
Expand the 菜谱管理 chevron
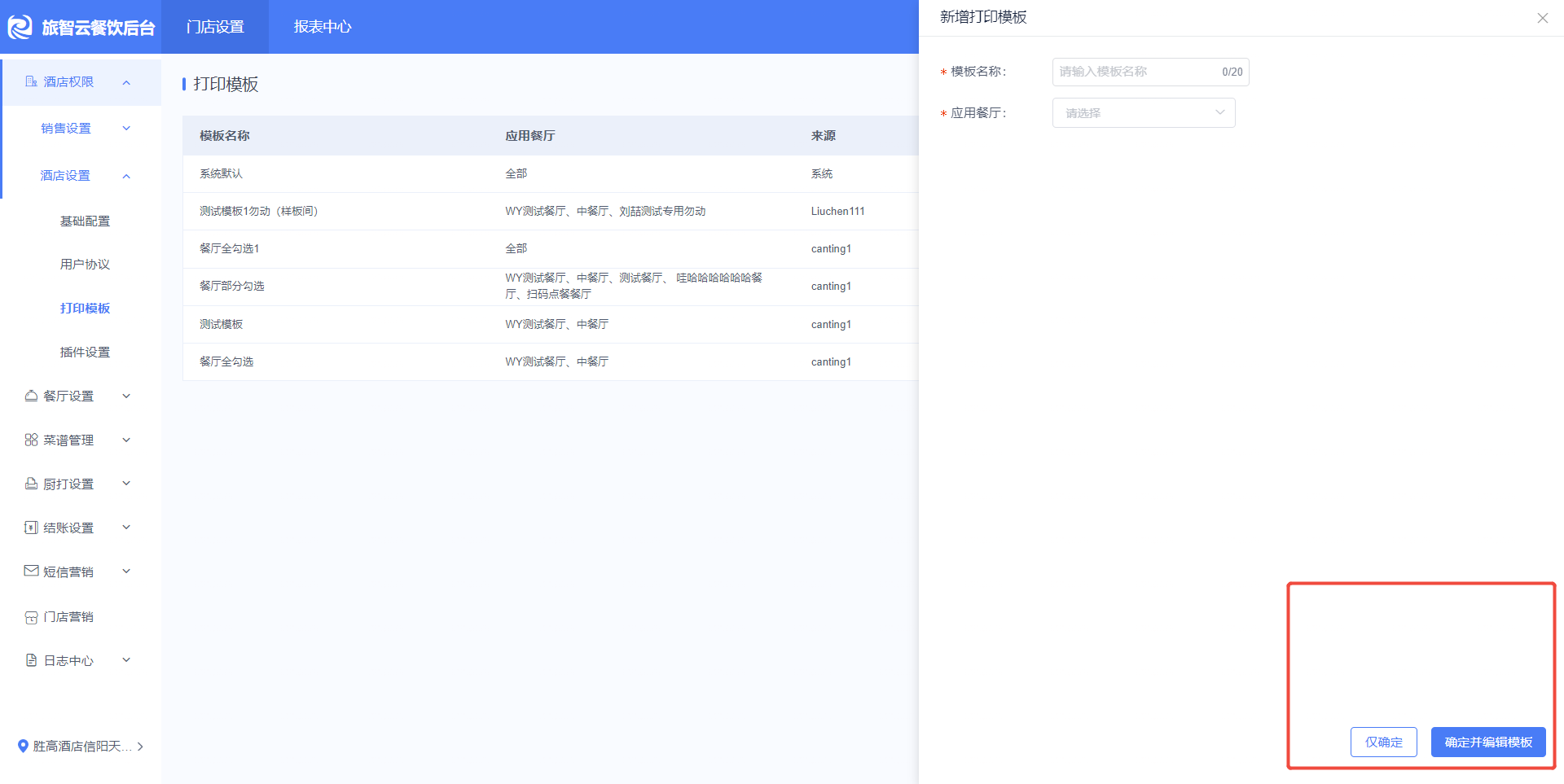tap(126, 440)
